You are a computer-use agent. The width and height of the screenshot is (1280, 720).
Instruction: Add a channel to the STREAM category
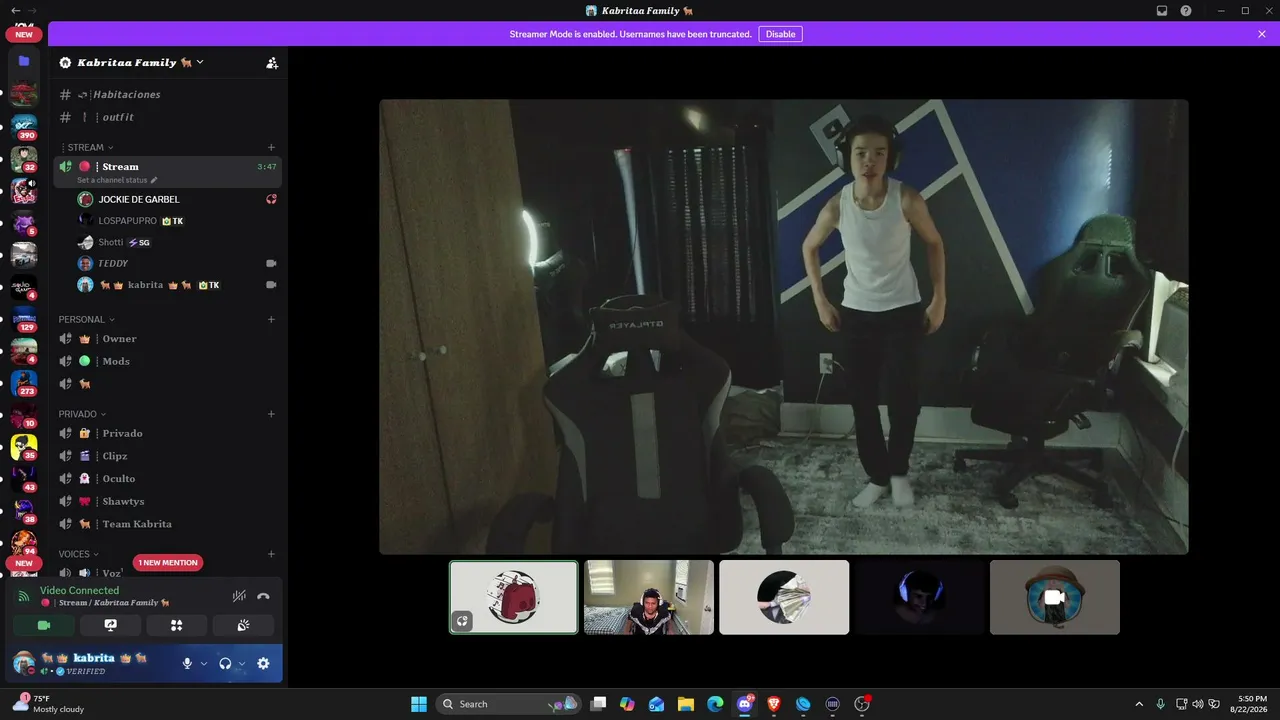click(271, 147)
